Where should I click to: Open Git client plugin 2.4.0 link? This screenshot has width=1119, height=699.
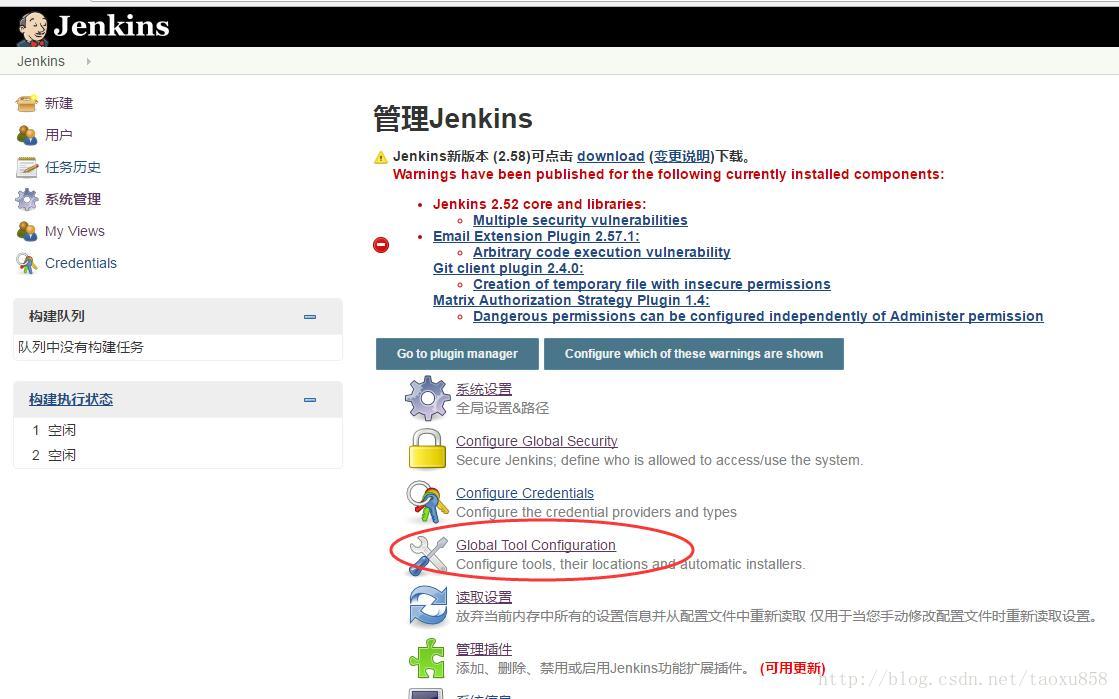click(x=508, y=268)
